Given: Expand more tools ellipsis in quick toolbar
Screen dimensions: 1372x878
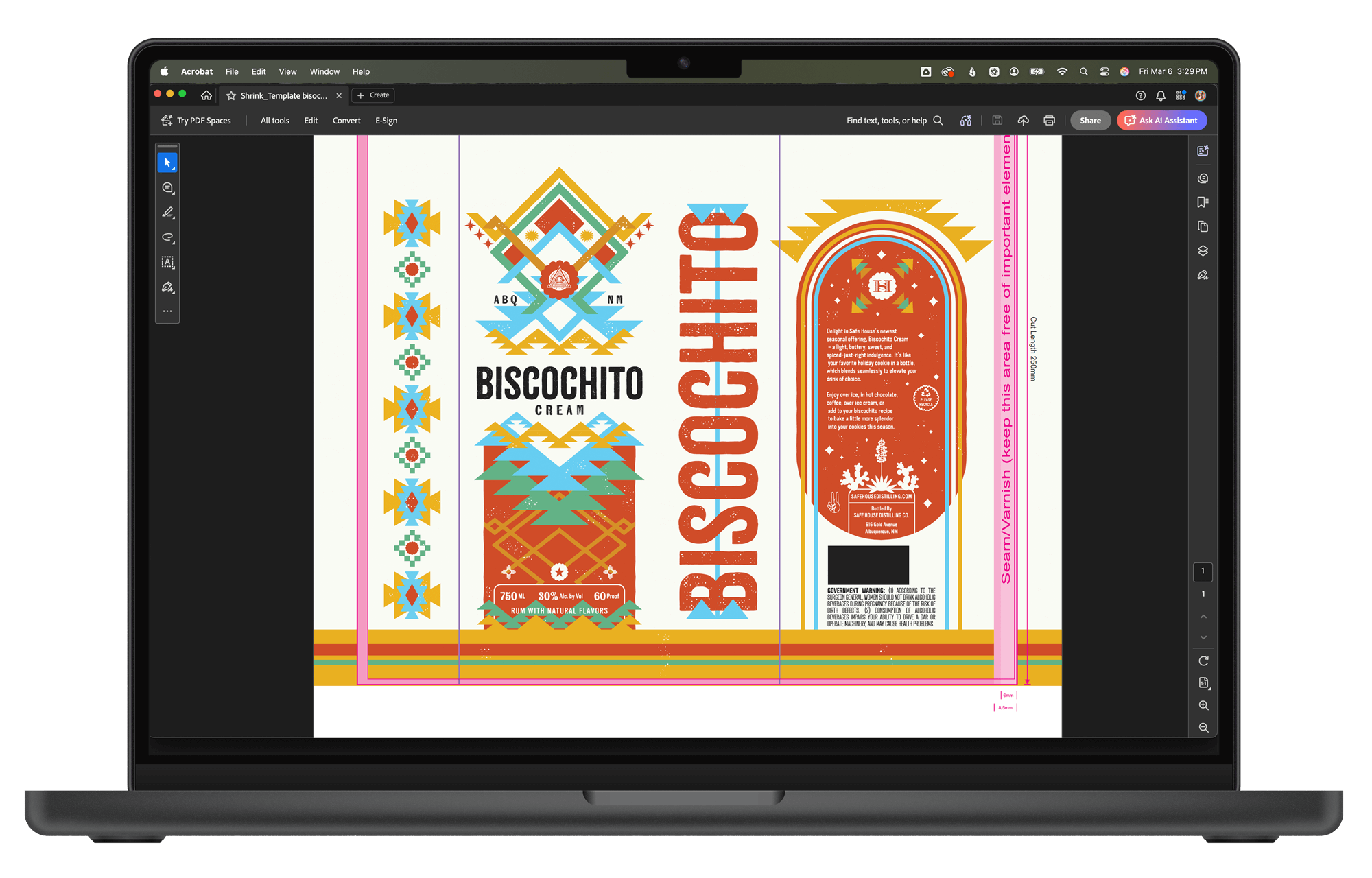Looking at the screenshot, I should [x=167, y=311].
